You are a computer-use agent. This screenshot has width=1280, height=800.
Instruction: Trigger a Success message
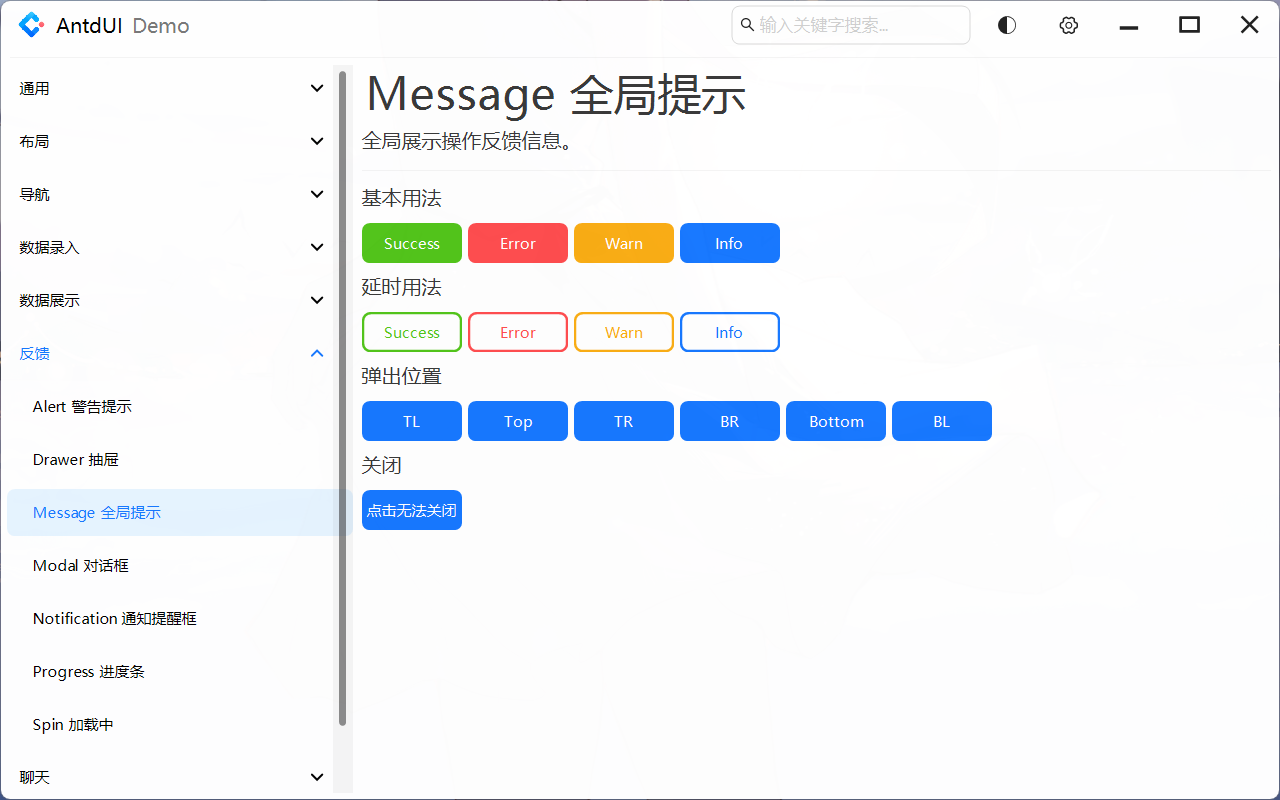[x=411, y=243]
